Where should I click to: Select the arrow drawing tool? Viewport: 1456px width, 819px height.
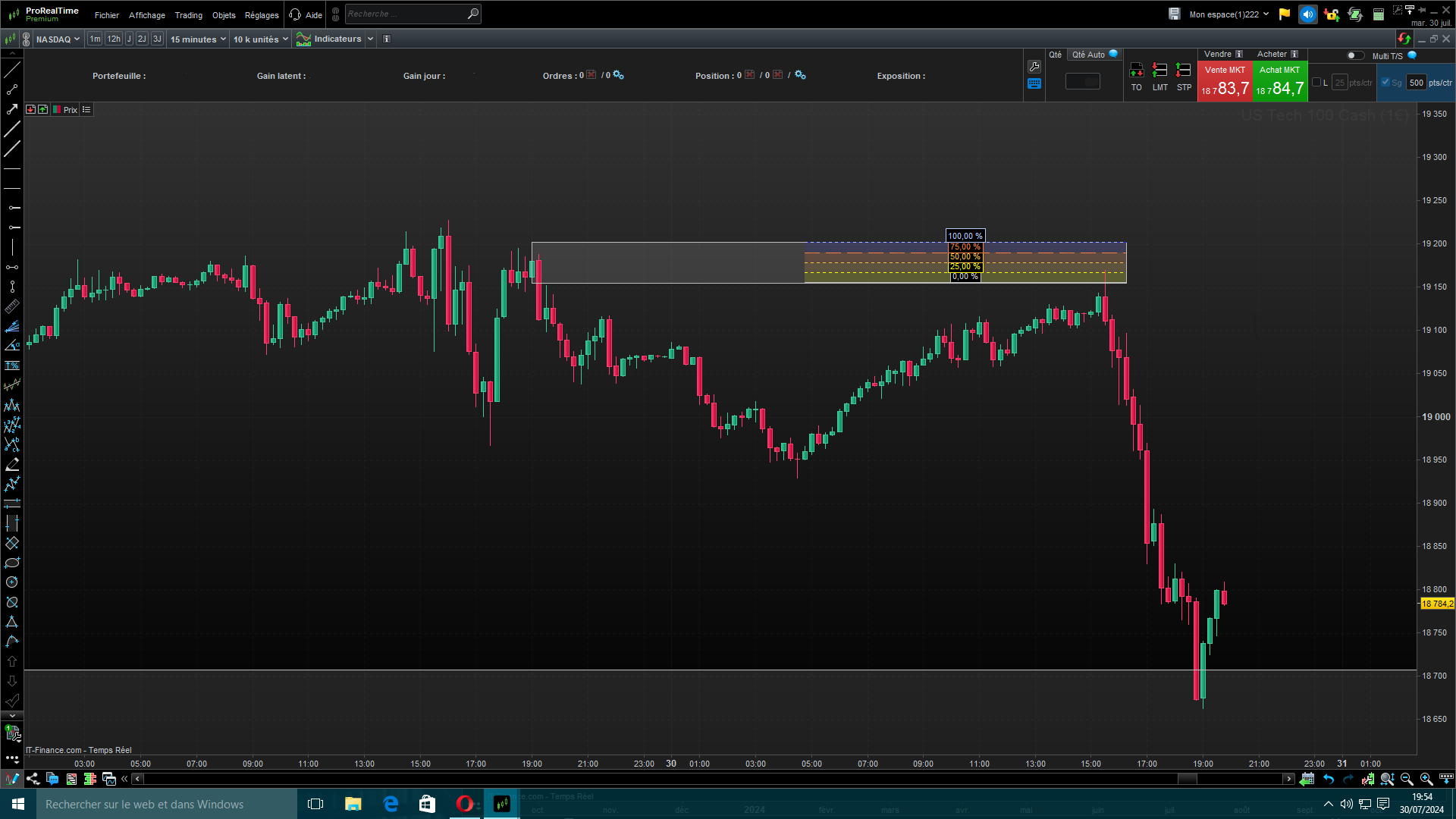pyautogui.click(x=11, y=109)
